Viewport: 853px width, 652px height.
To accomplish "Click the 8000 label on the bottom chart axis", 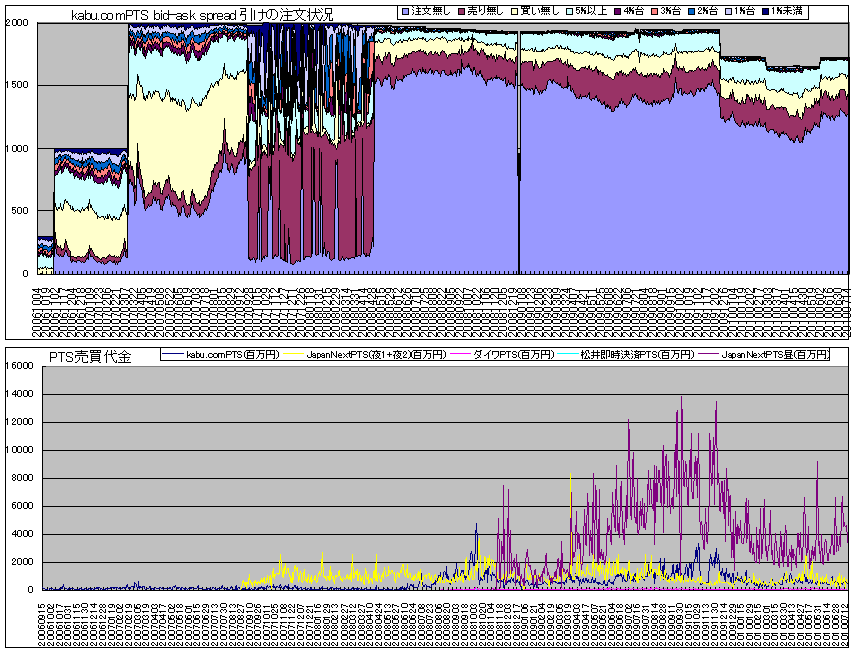I will pyautogui.click(x=23, y=478).
